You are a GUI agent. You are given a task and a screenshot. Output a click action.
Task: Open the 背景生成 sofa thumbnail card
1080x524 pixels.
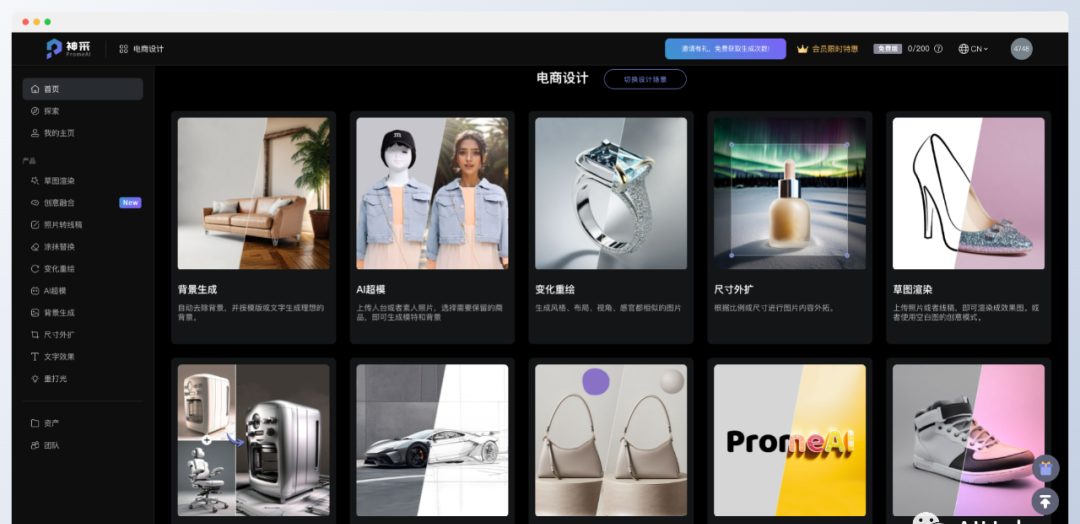click(x=253, y=193)
